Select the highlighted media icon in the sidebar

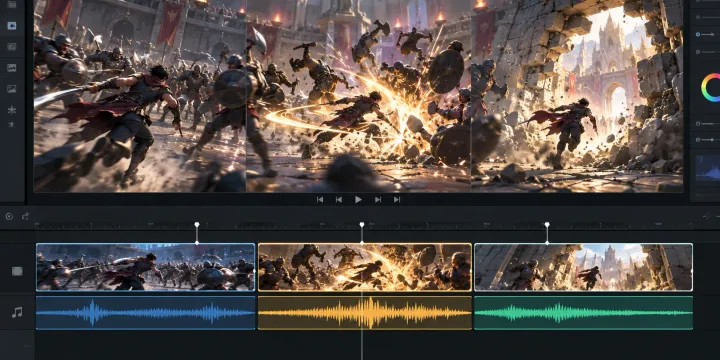click(12, 25)
